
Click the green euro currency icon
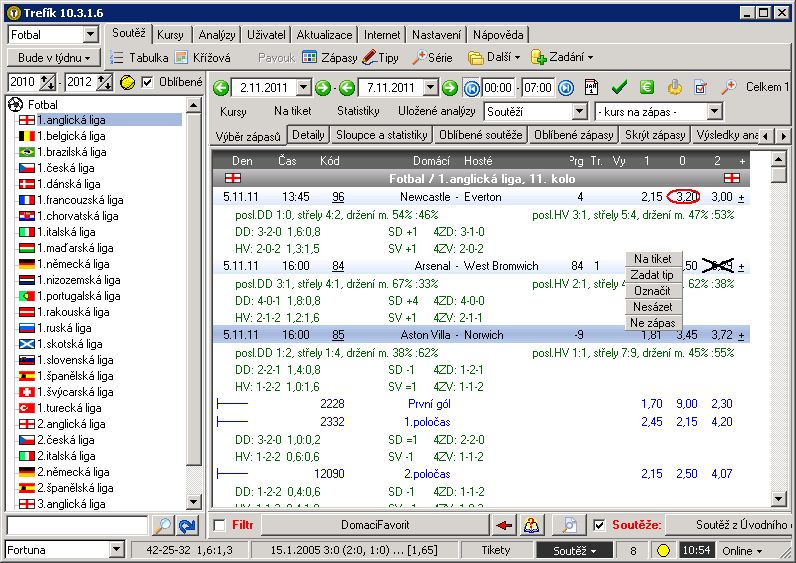647,87
